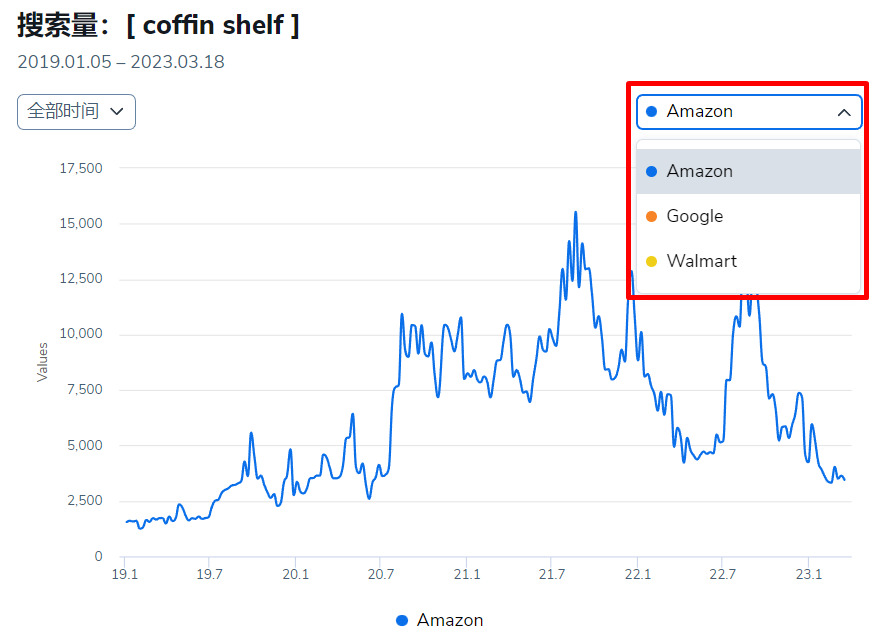Choose Google from the open dropdown list
This screenshot has height=639, width=888.
point(695,216)
